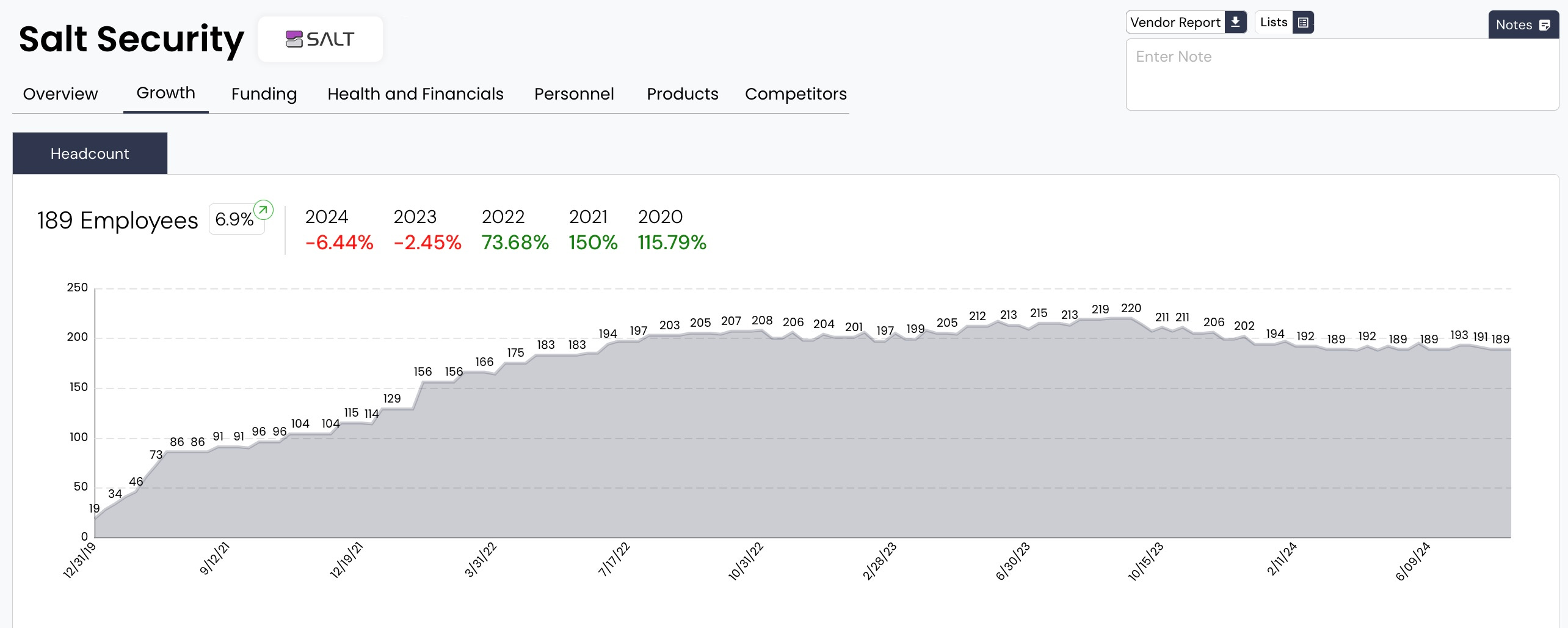Click the x-axis date 2/11/24
The height and width of the screenshot is (628, 1568).
(1281, 559)
